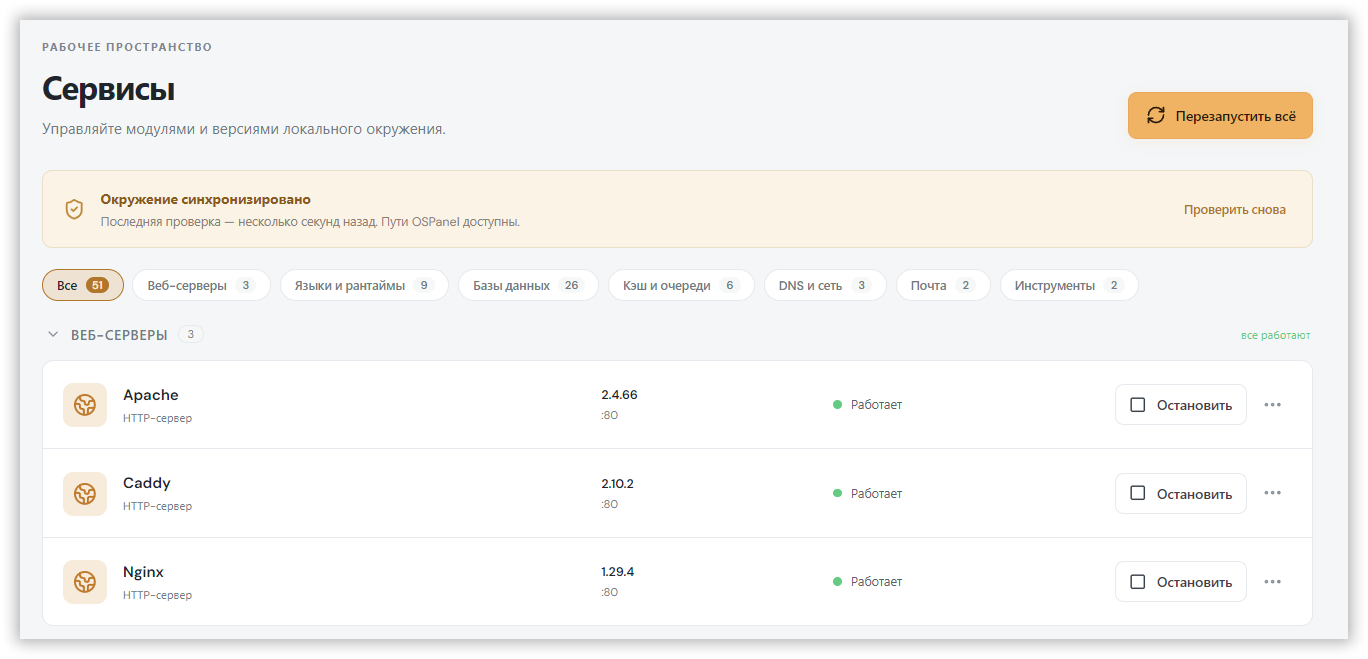1368x659 pixels.
Task: Open more options for Caddy
Action: pyautogui.click(x=1272, y=493)
